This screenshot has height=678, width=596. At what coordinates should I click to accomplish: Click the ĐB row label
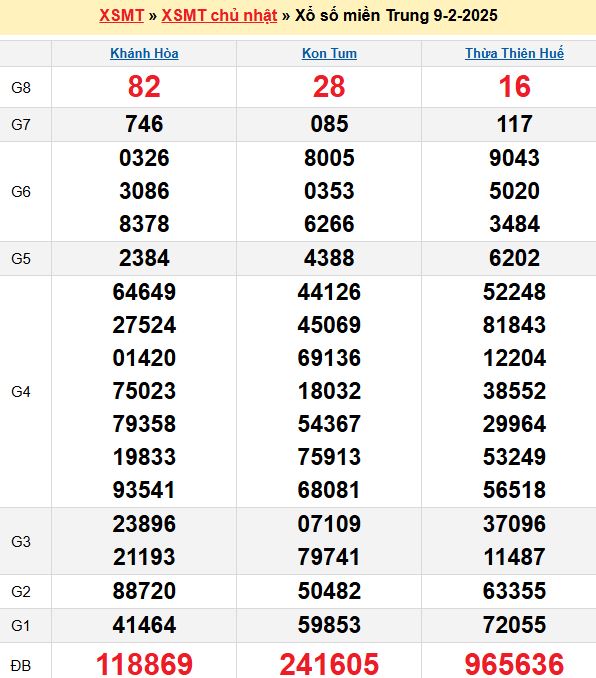coord(21,665)
